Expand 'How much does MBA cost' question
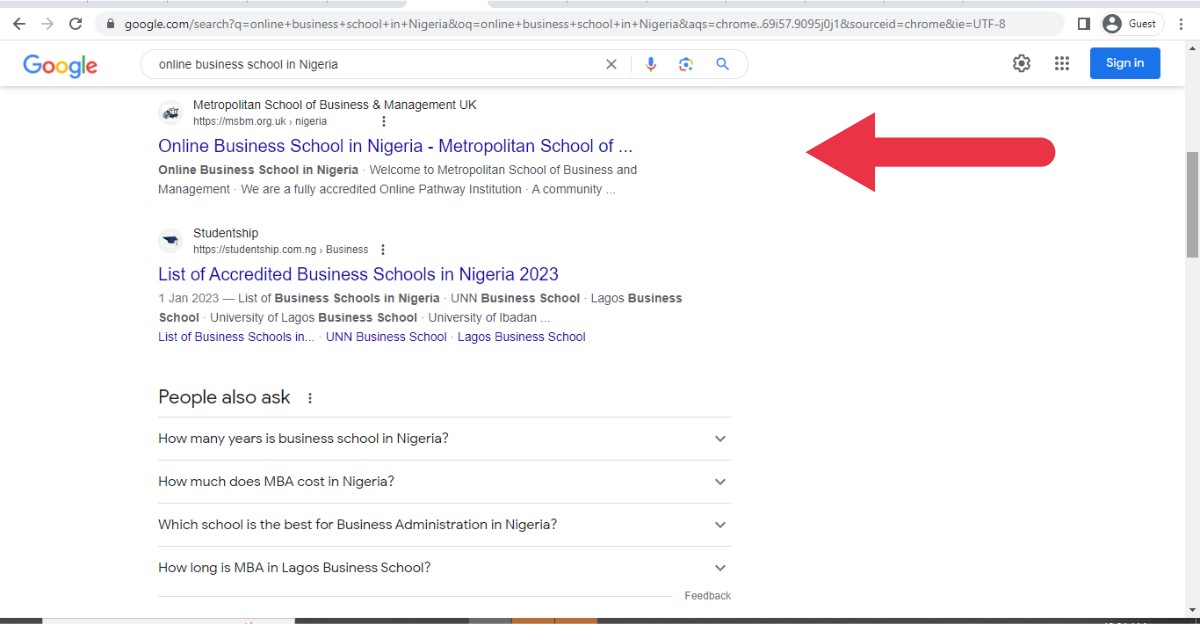Viewport: 1200px width, 628px height. click(444, 482)
